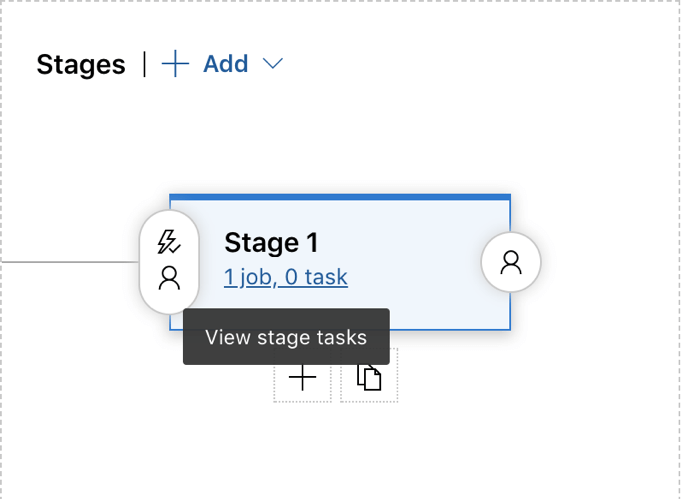
Task: Open the post-deployment conditions person icon
Action: (x=511, y=262)
